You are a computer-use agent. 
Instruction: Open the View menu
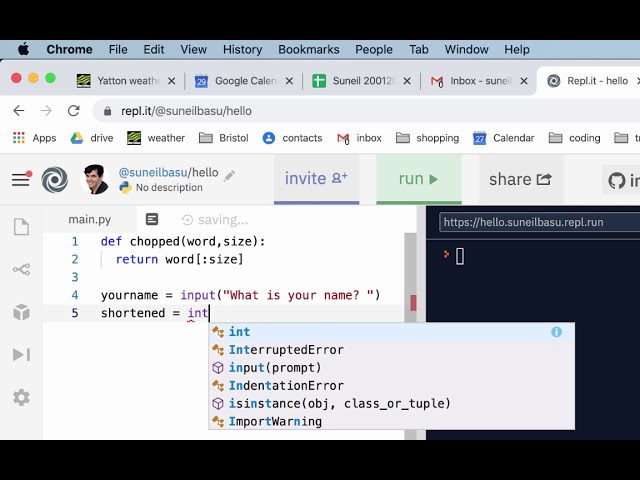pos(193,49)
